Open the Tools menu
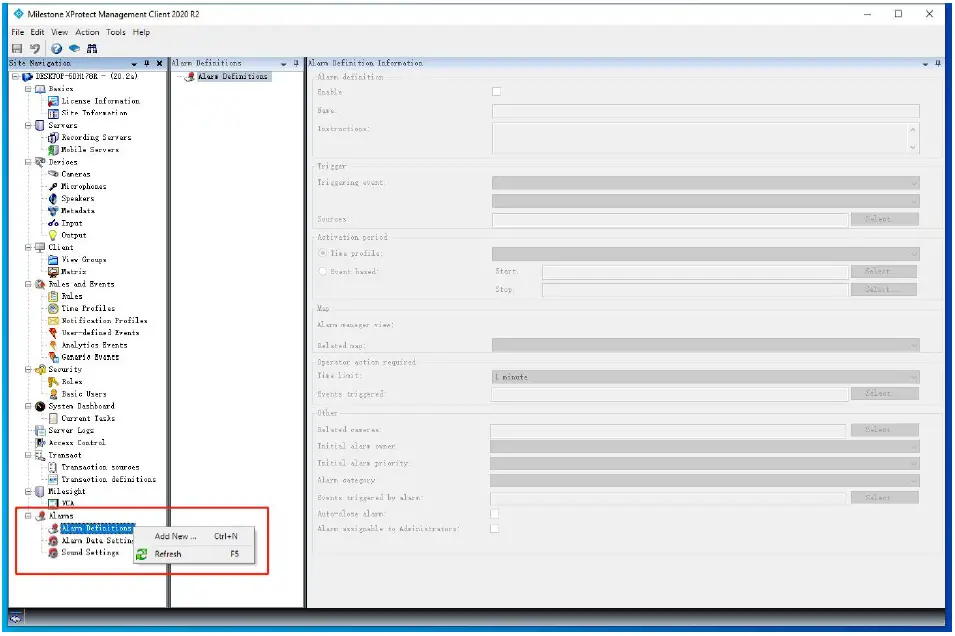The image size is (955, 636). (x=115, y=31)
